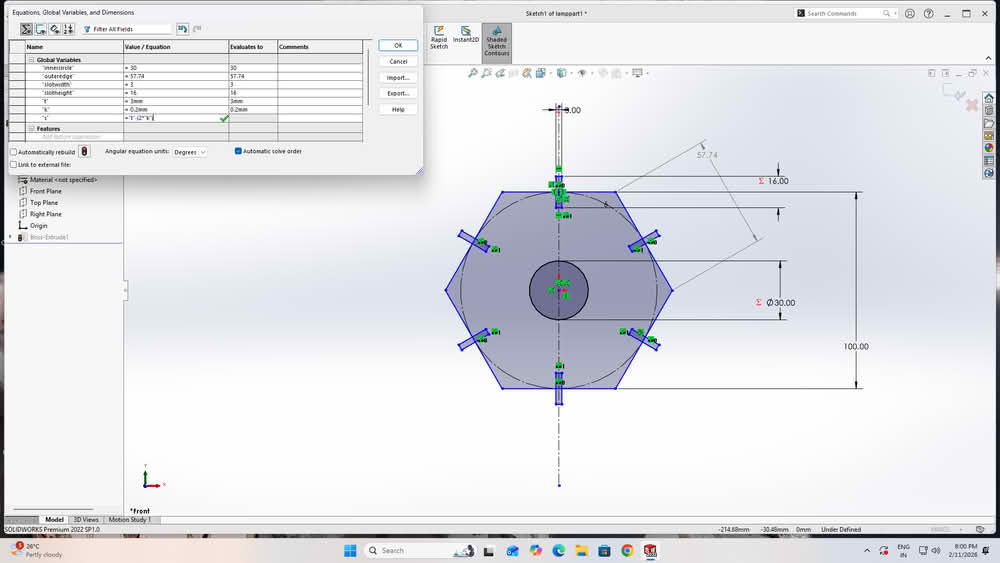This screenshot has height=563, width=1000.
Task: Click Under Defined status in status bar
Action: [841, 530]
